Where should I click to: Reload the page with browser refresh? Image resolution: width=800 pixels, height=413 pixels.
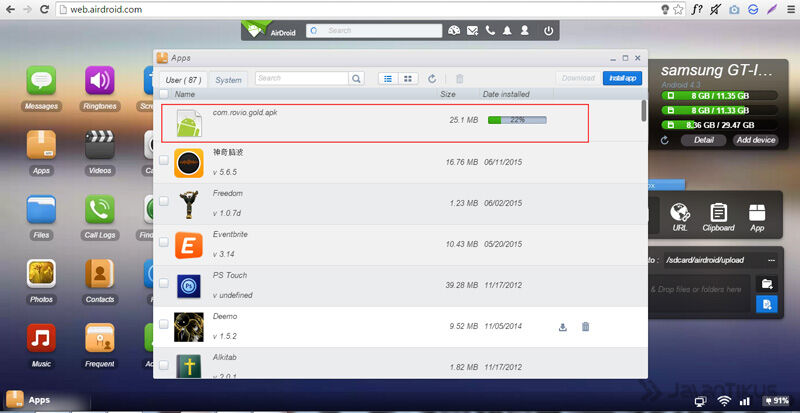[x=44, y=9]
